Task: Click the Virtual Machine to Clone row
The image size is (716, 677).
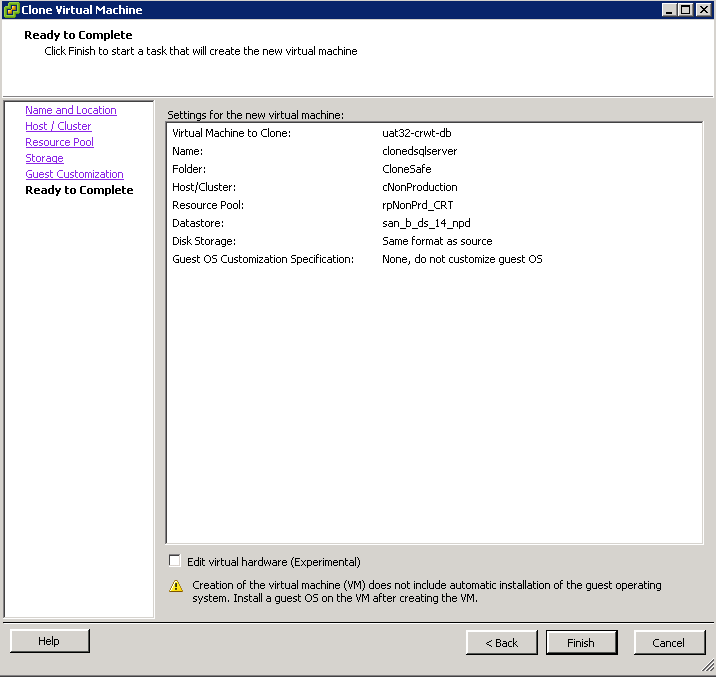Action: pos(434,133)
